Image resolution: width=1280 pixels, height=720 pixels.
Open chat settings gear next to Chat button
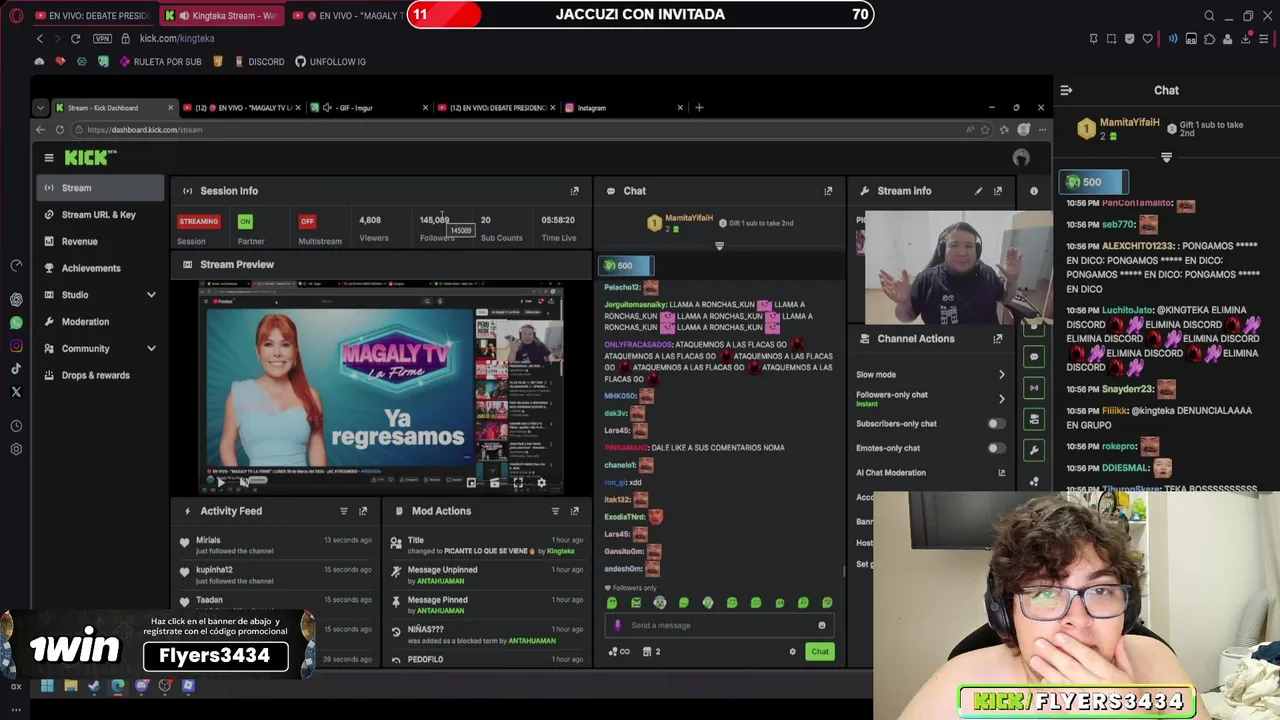[x=792, y=652]
